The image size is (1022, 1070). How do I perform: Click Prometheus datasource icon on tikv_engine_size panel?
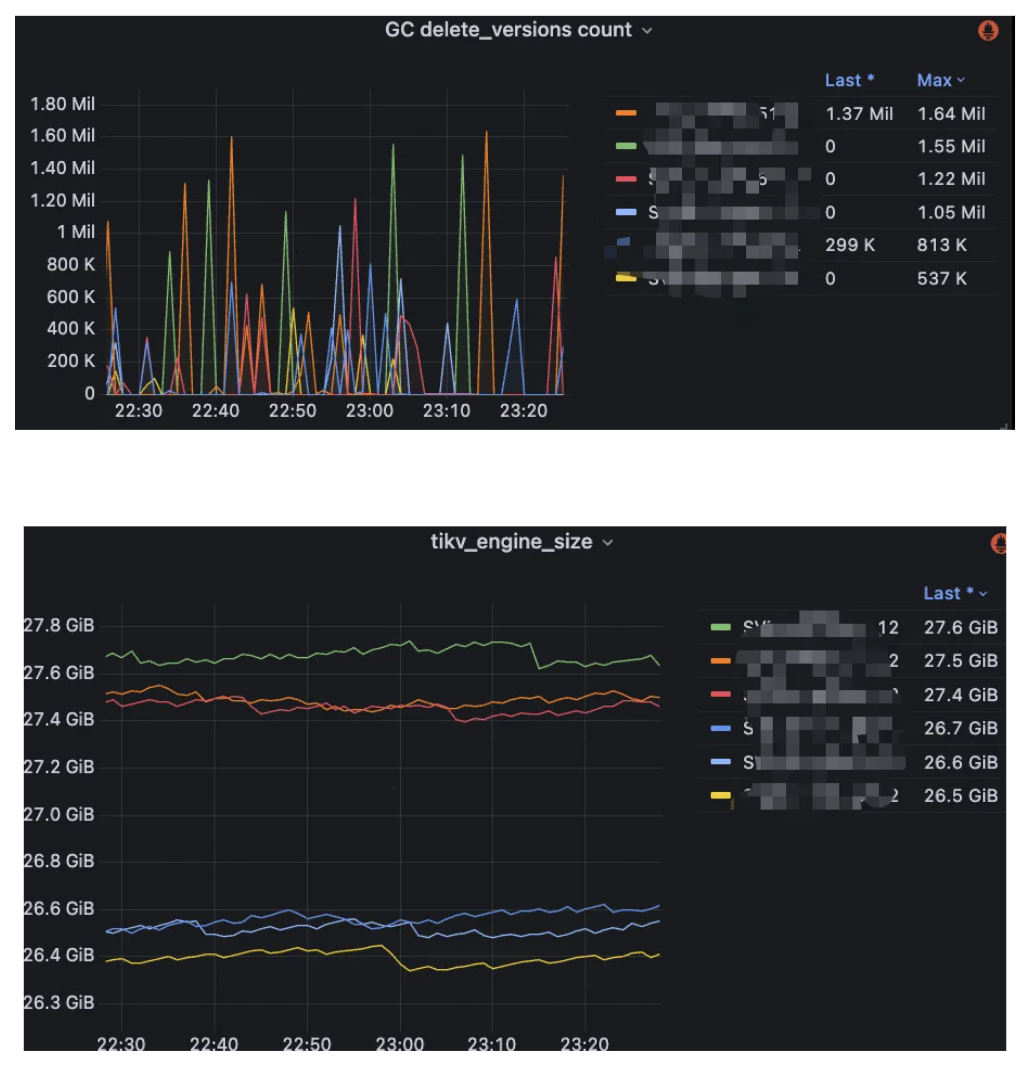tap(998, 543)
